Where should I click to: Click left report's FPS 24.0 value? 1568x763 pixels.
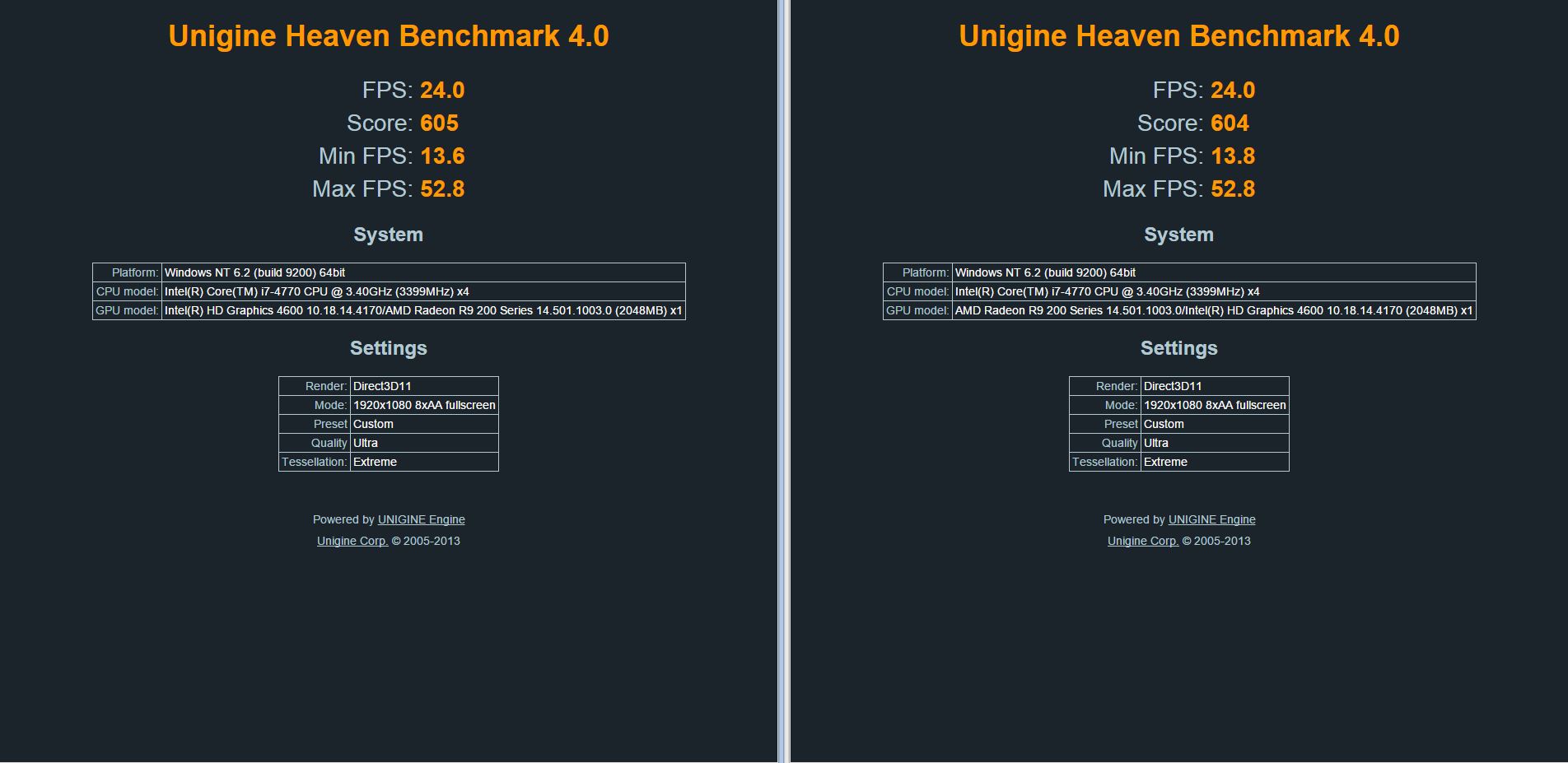(x=442, y=91)
